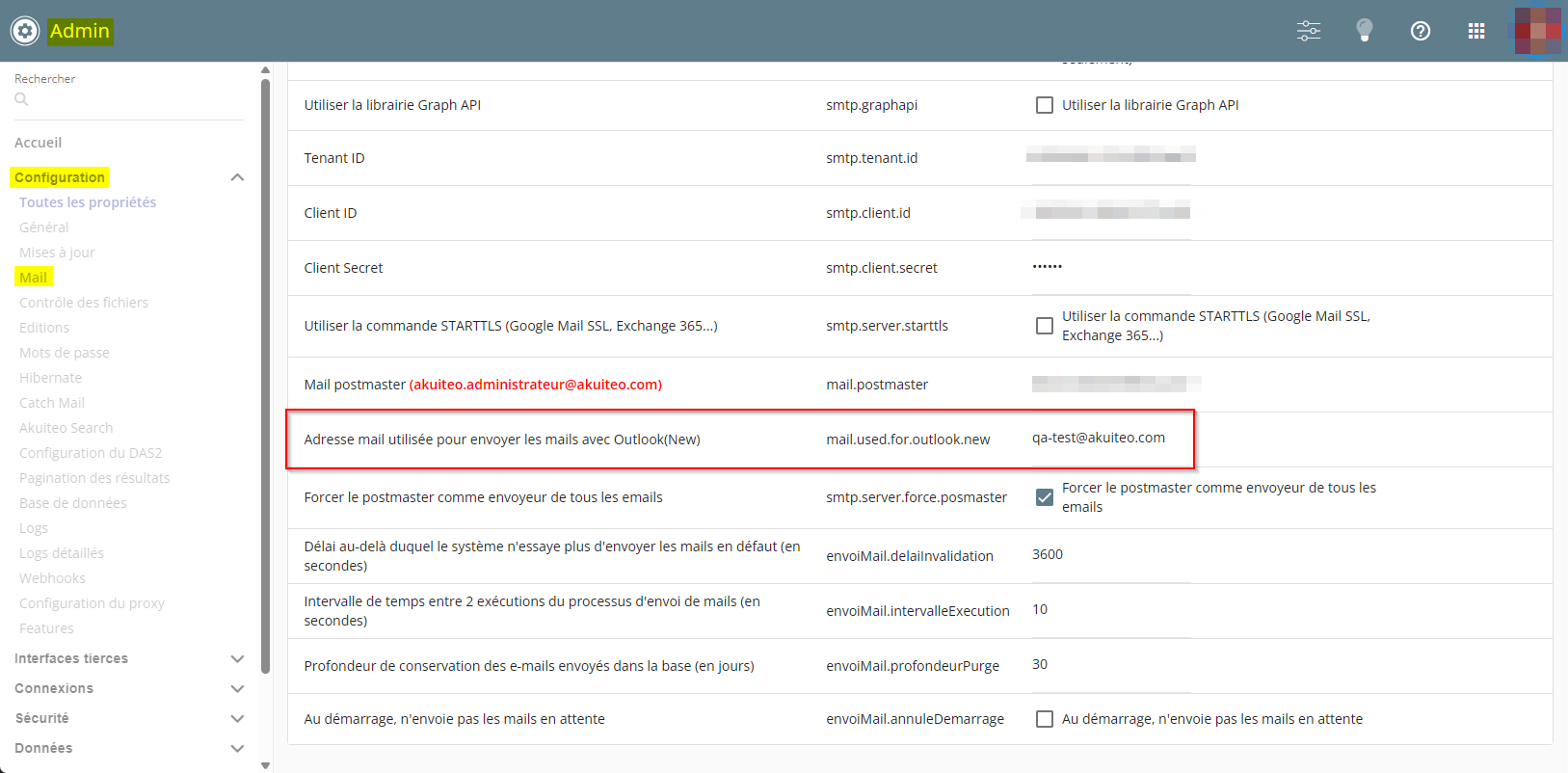Go to Accueil in the sidebar
The height and width of the screenshot is (773, 1568).
pyautogui.click(x=39, y=143)
